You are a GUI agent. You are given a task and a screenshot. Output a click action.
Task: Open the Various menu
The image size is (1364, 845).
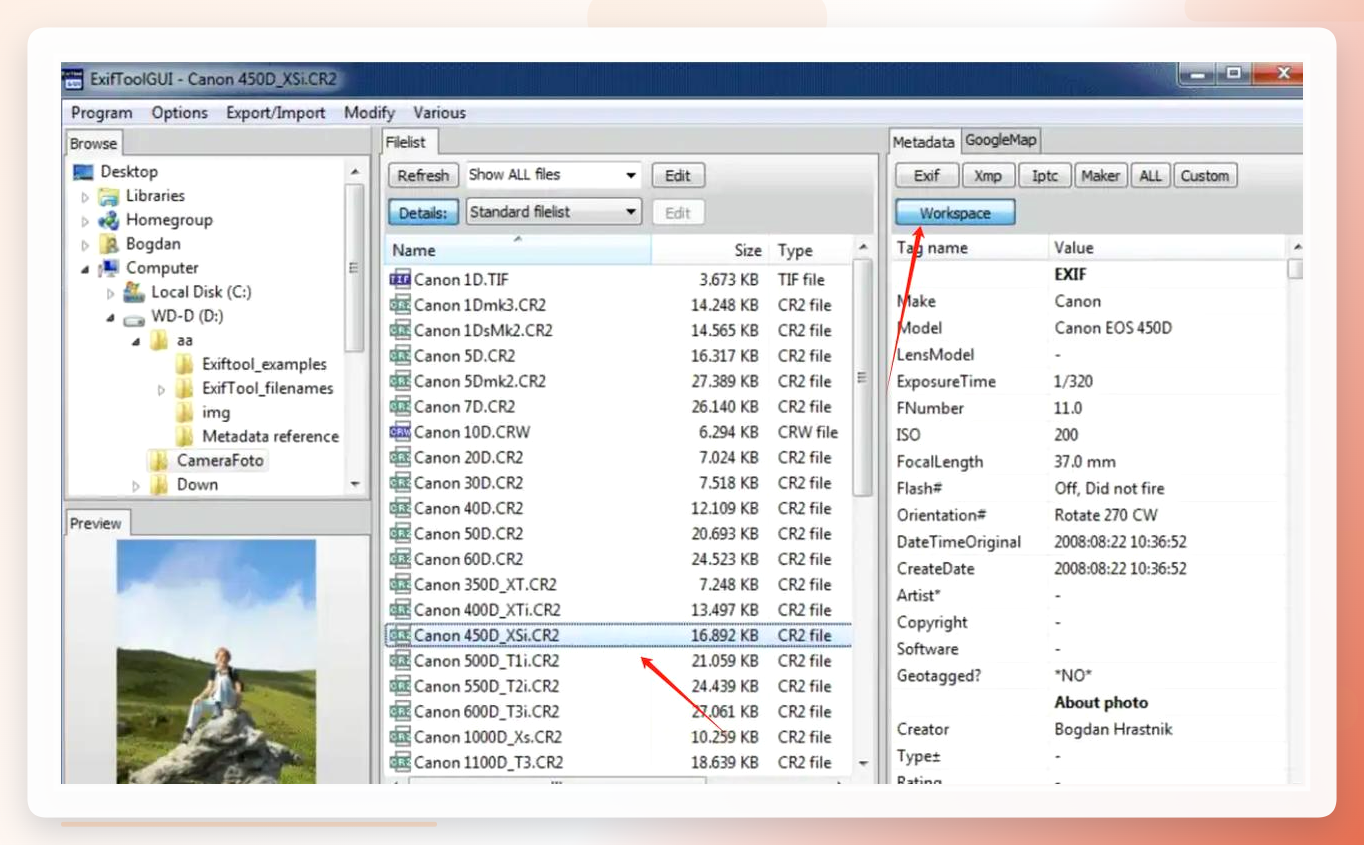coord(439,113)
